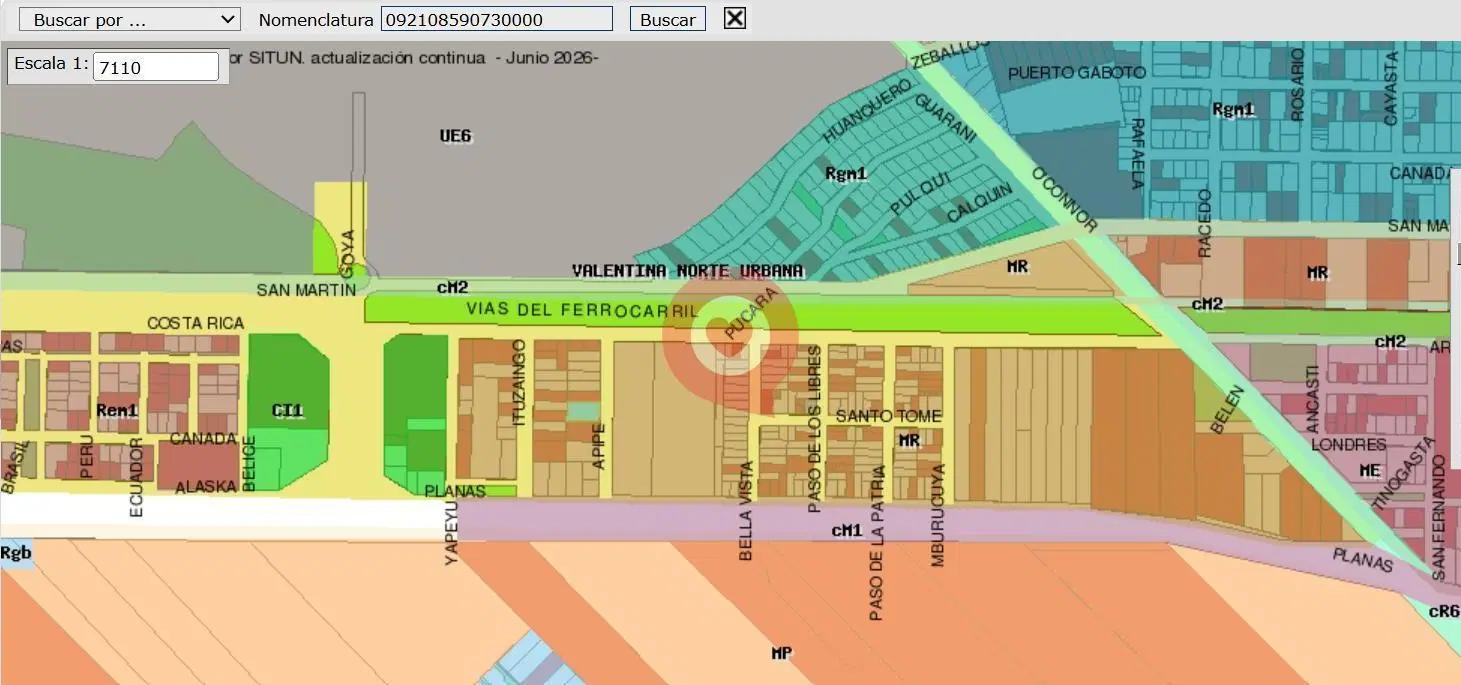
Task: Click the LONDRES street label
Action: point(1348,444)
